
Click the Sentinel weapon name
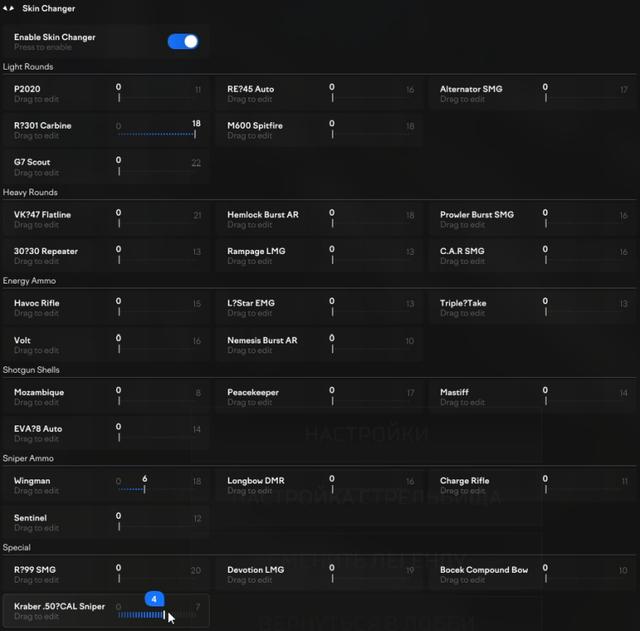[x=30, y=518]
